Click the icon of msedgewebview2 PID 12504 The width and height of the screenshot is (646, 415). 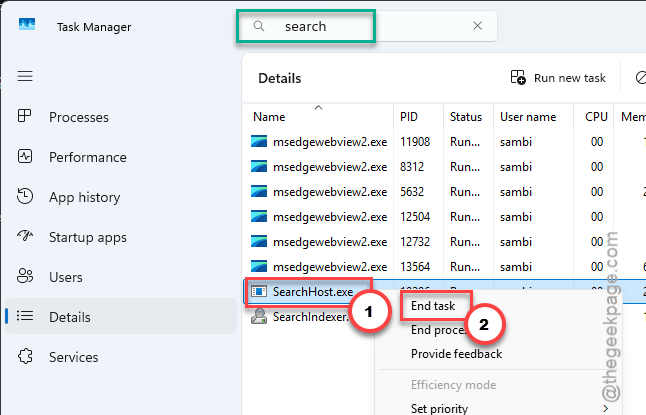[259, 217]
